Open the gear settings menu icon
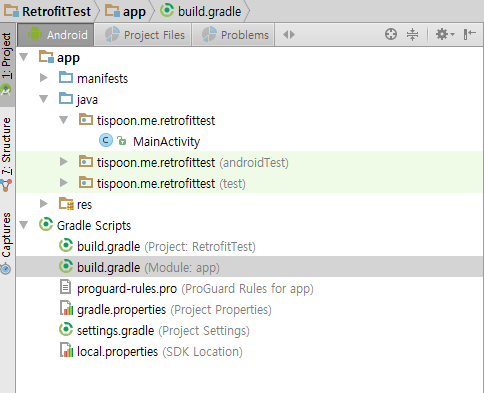The height and width of the screenshot is (393, 484). tap(445, 34)
